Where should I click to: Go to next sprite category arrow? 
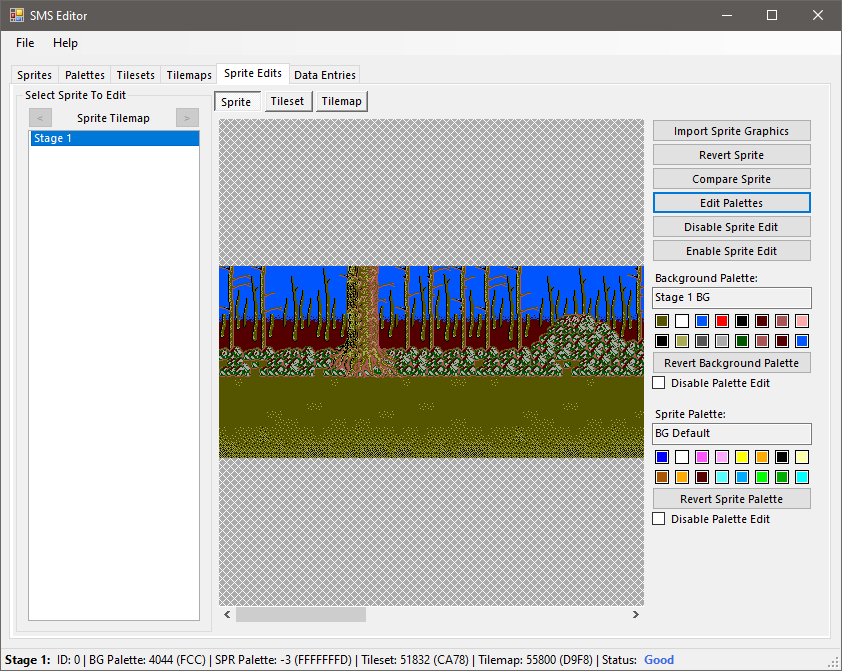[x=187, y=118]
